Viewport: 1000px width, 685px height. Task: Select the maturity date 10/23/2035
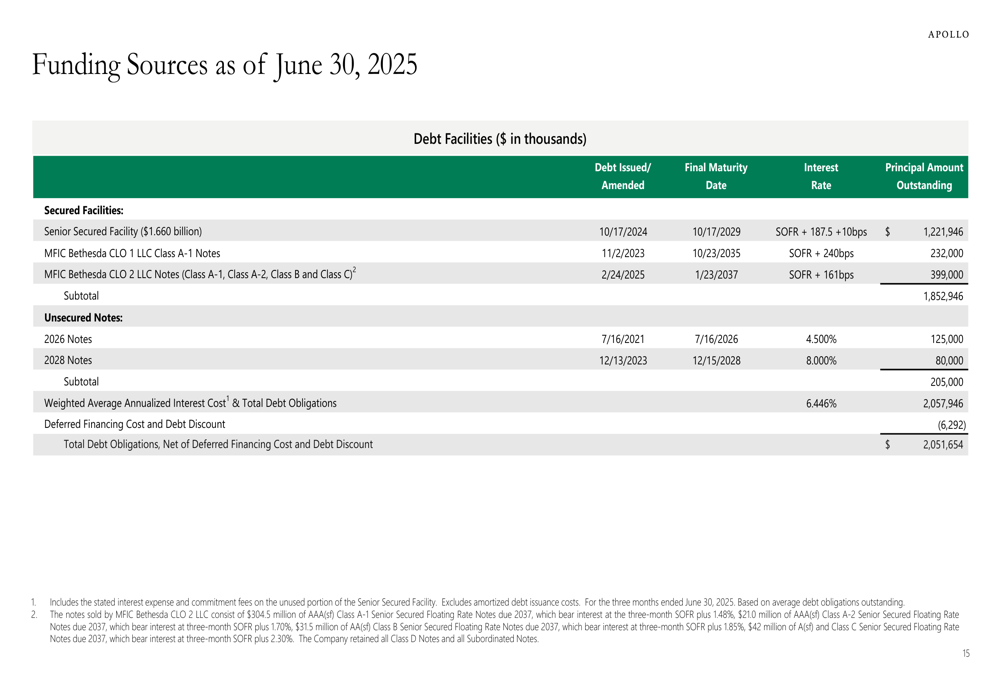pos(716,253)
